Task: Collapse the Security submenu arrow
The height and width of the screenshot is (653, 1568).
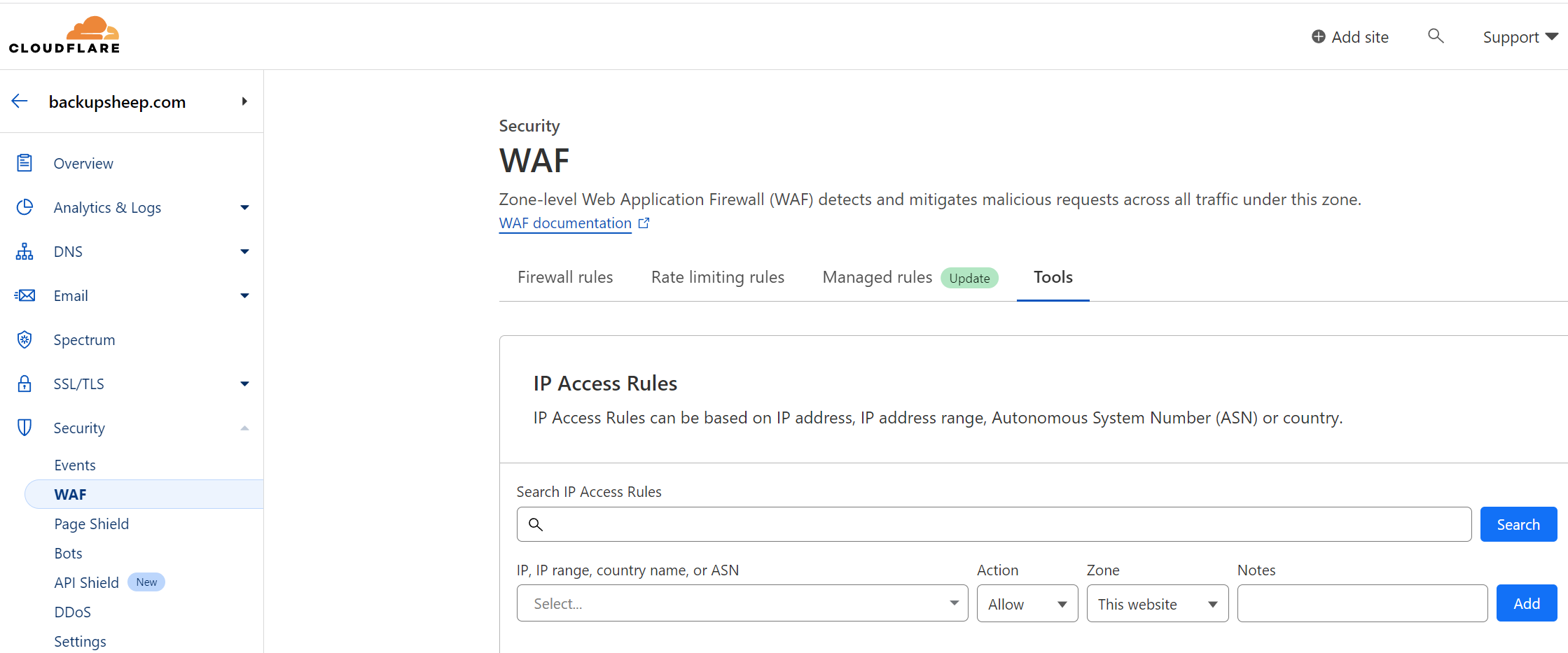Action: click(x=244, y=428)
